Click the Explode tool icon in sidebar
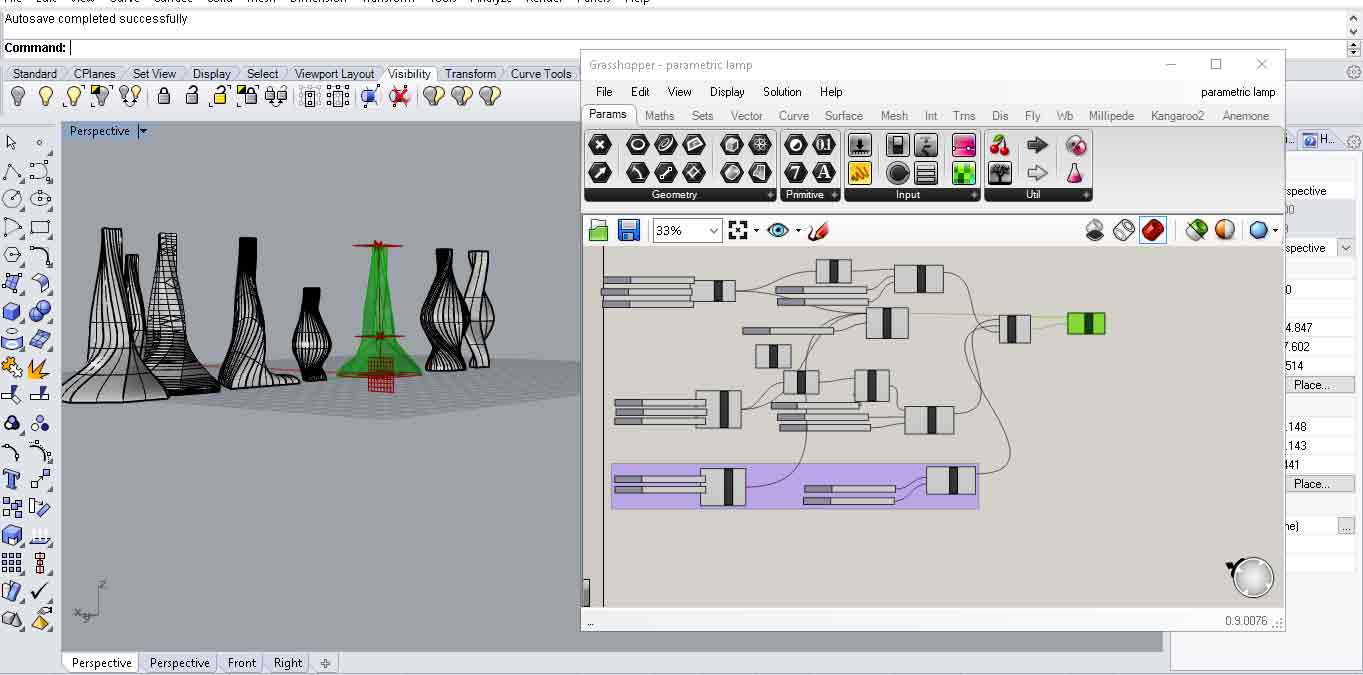The image size is (1363, 675). [x=40, y=367]
